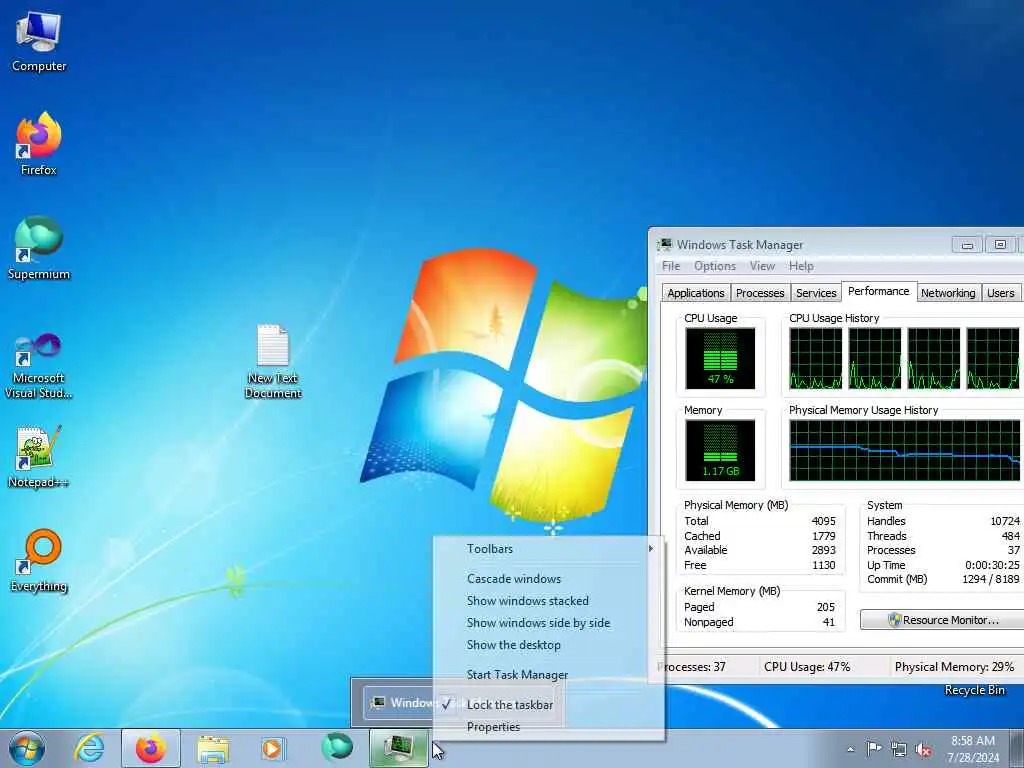Click the muted volume tray icon
The height and width of the screenshot is (768, 1024).
click(x=923, y=749)
